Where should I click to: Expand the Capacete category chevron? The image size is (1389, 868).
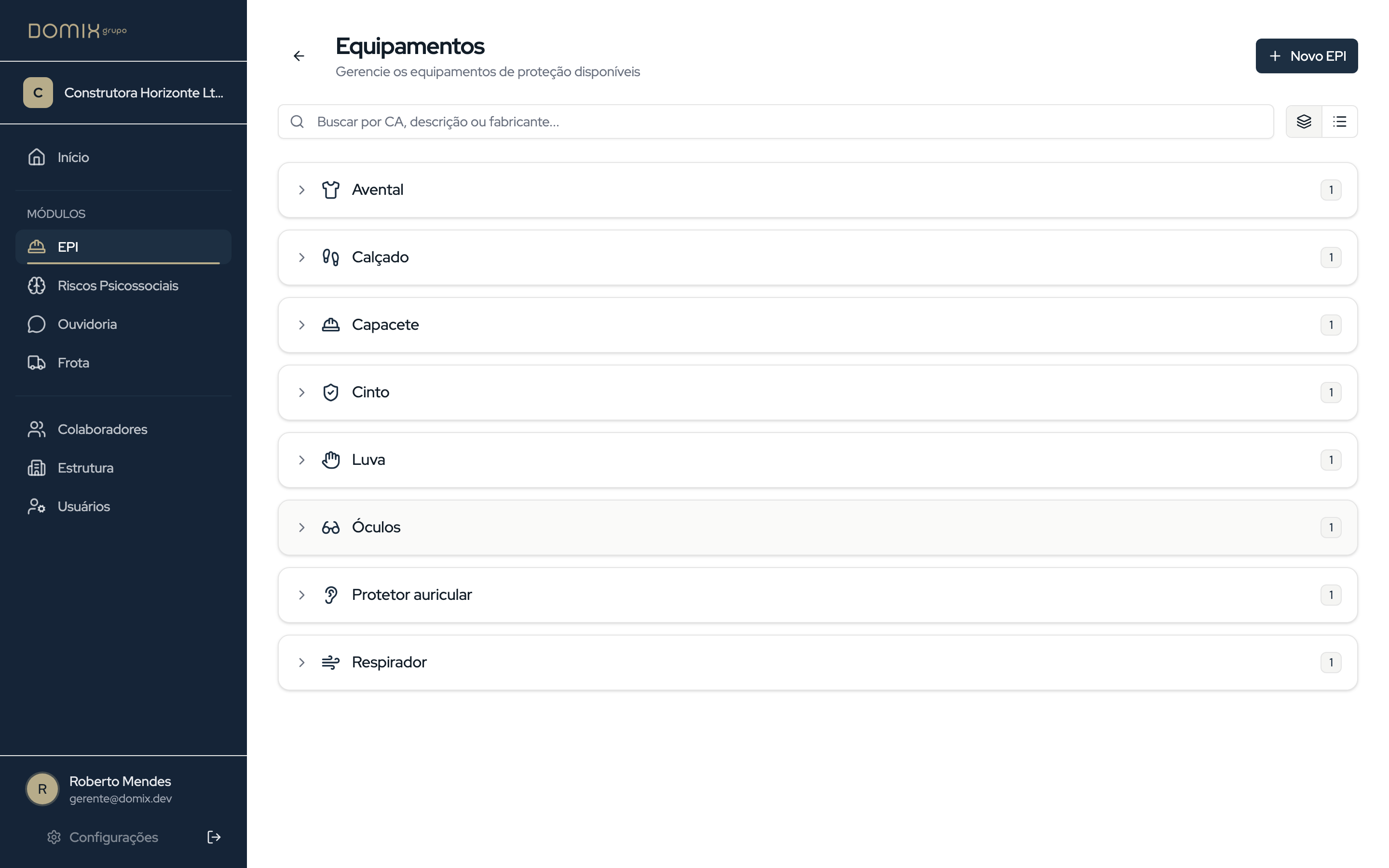point(302,325)
